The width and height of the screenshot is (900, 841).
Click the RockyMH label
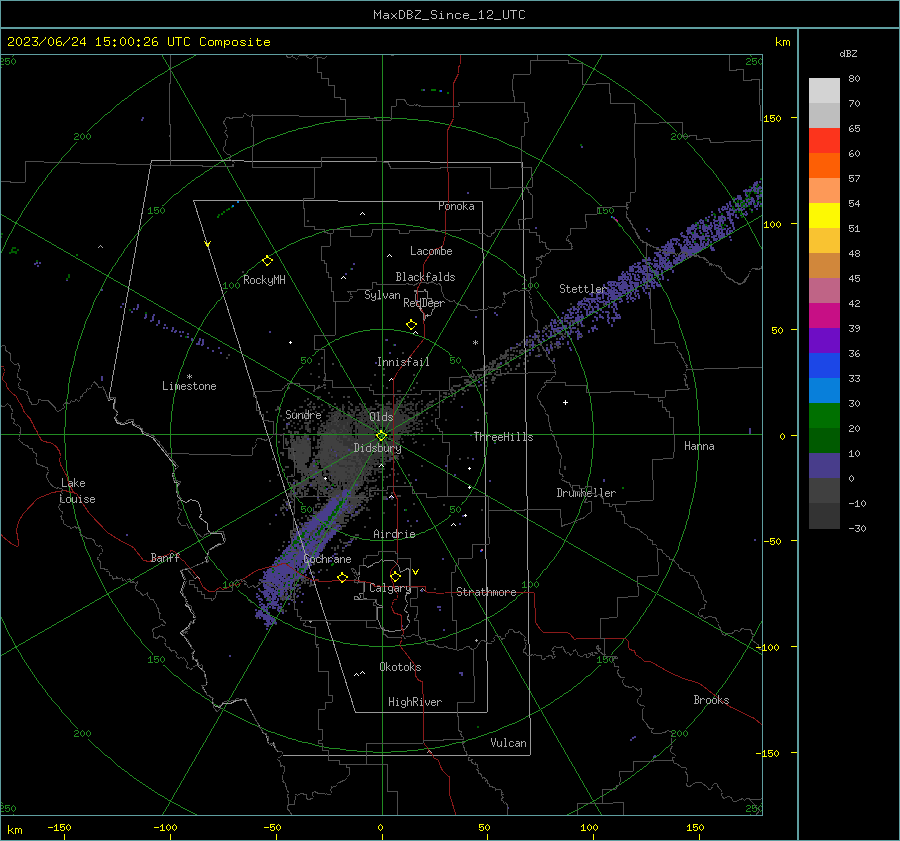[264, 280]
